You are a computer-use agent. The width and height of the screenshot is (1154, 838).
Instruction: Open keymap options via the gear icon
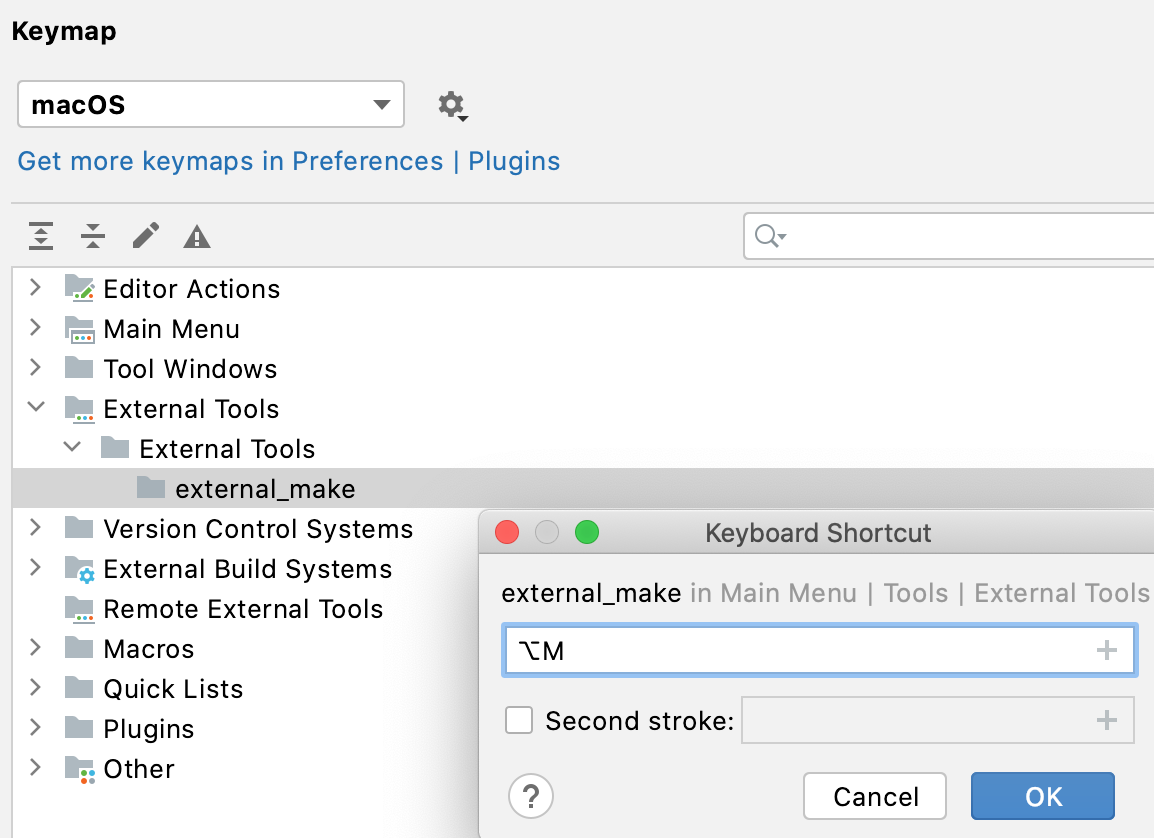[x=451, y=104]
